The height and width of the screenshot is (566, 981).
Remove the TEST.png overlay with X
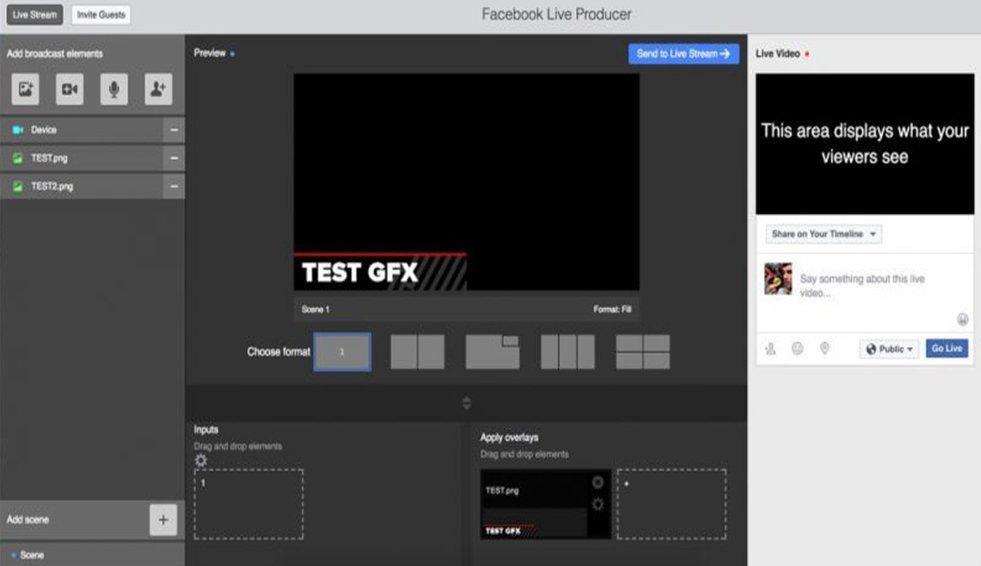point(597,482)
